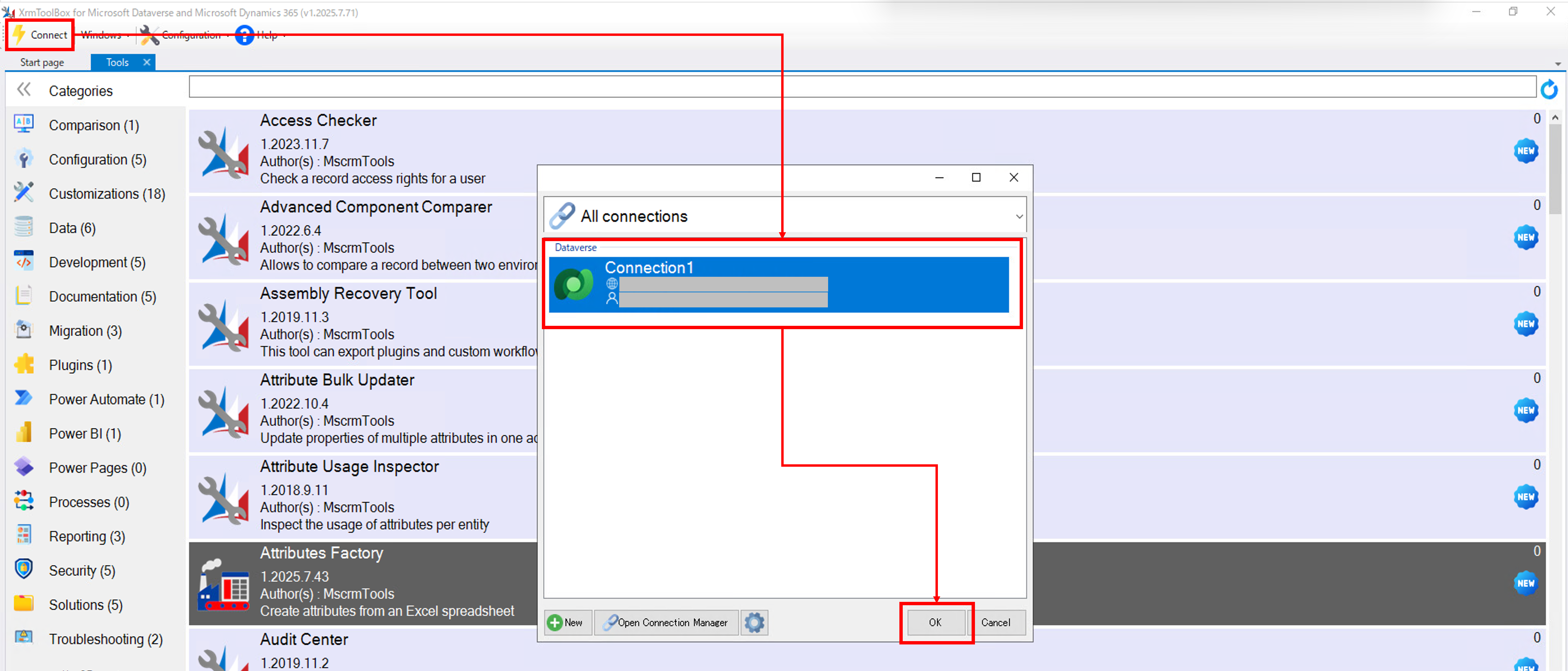Image resolution: width=1568 pixels, height=671 pixels.
Task: Click Power Automate (1) category label
Action: [106, 399]
